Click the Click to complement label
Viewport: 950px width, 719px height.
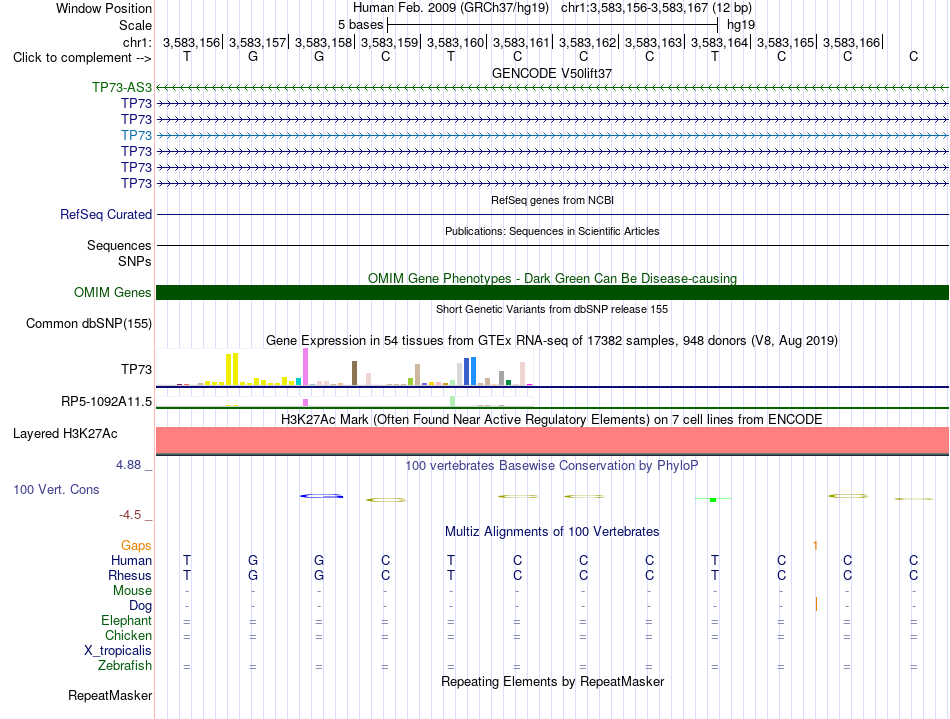point(82,58)
